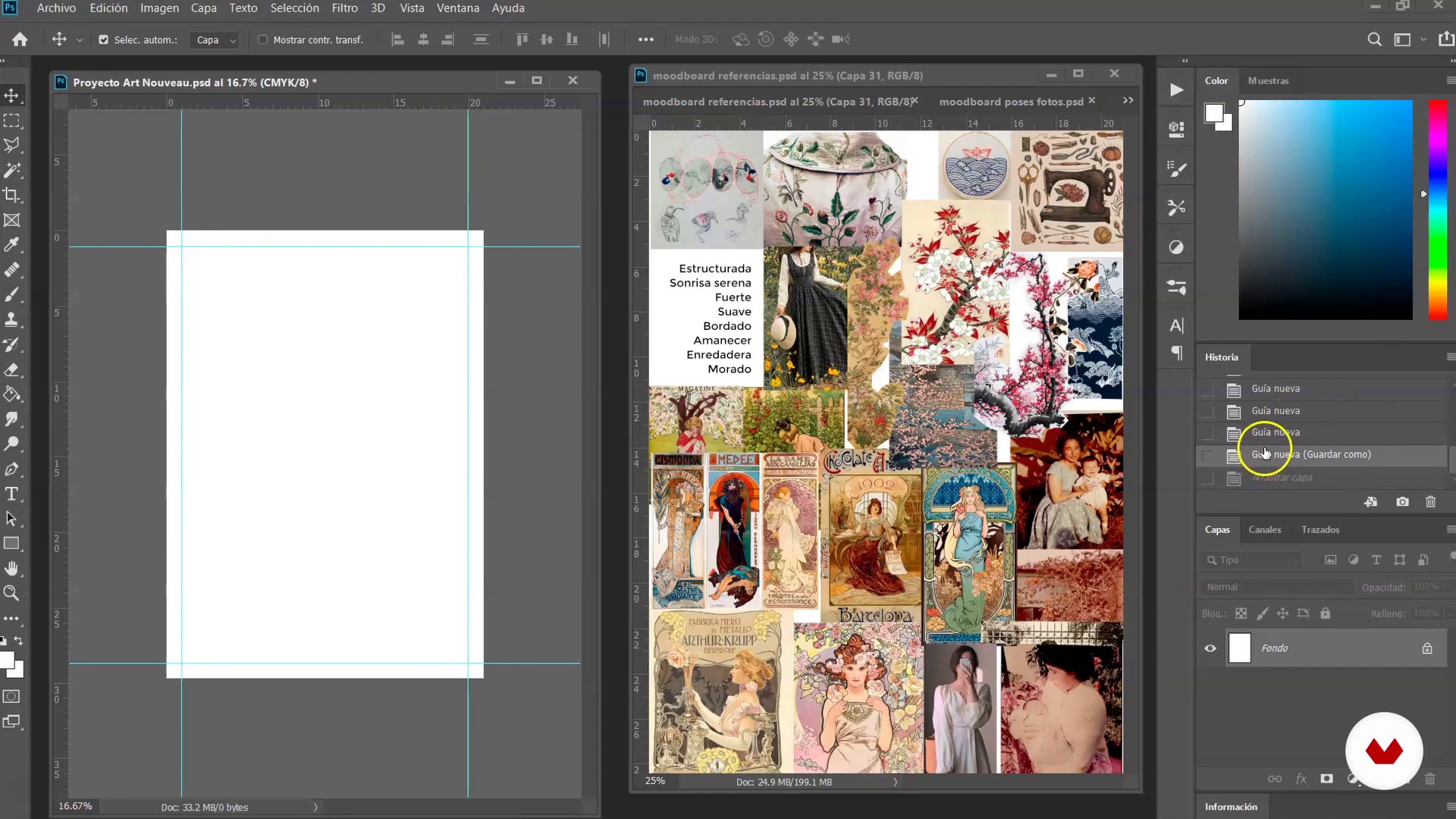Delete current state trash icon in Historia
Viewport: 1456px width, 819px height.
pyautogui.click(x=1430, y=502)
